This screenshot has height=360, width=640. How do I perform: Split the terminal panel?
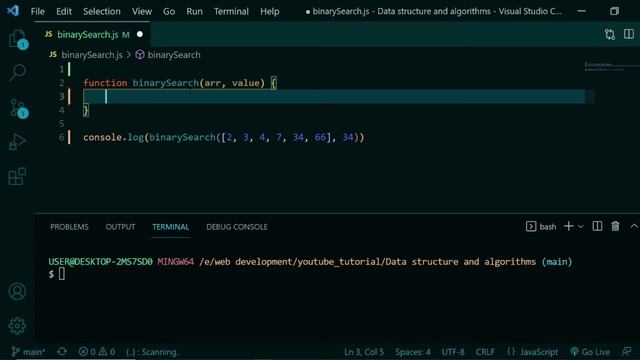coord(597,226)
